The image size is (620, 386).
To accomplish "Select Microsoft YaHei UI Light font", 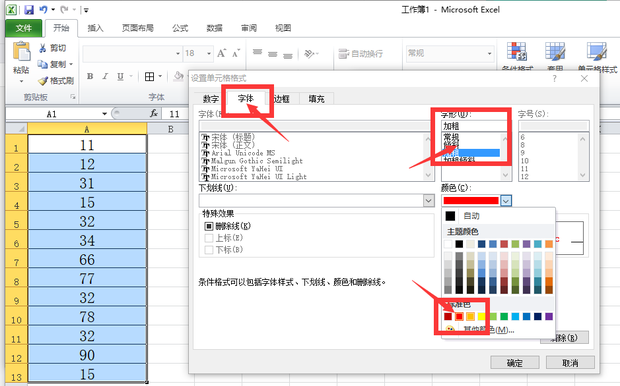I will coord(259,177).
